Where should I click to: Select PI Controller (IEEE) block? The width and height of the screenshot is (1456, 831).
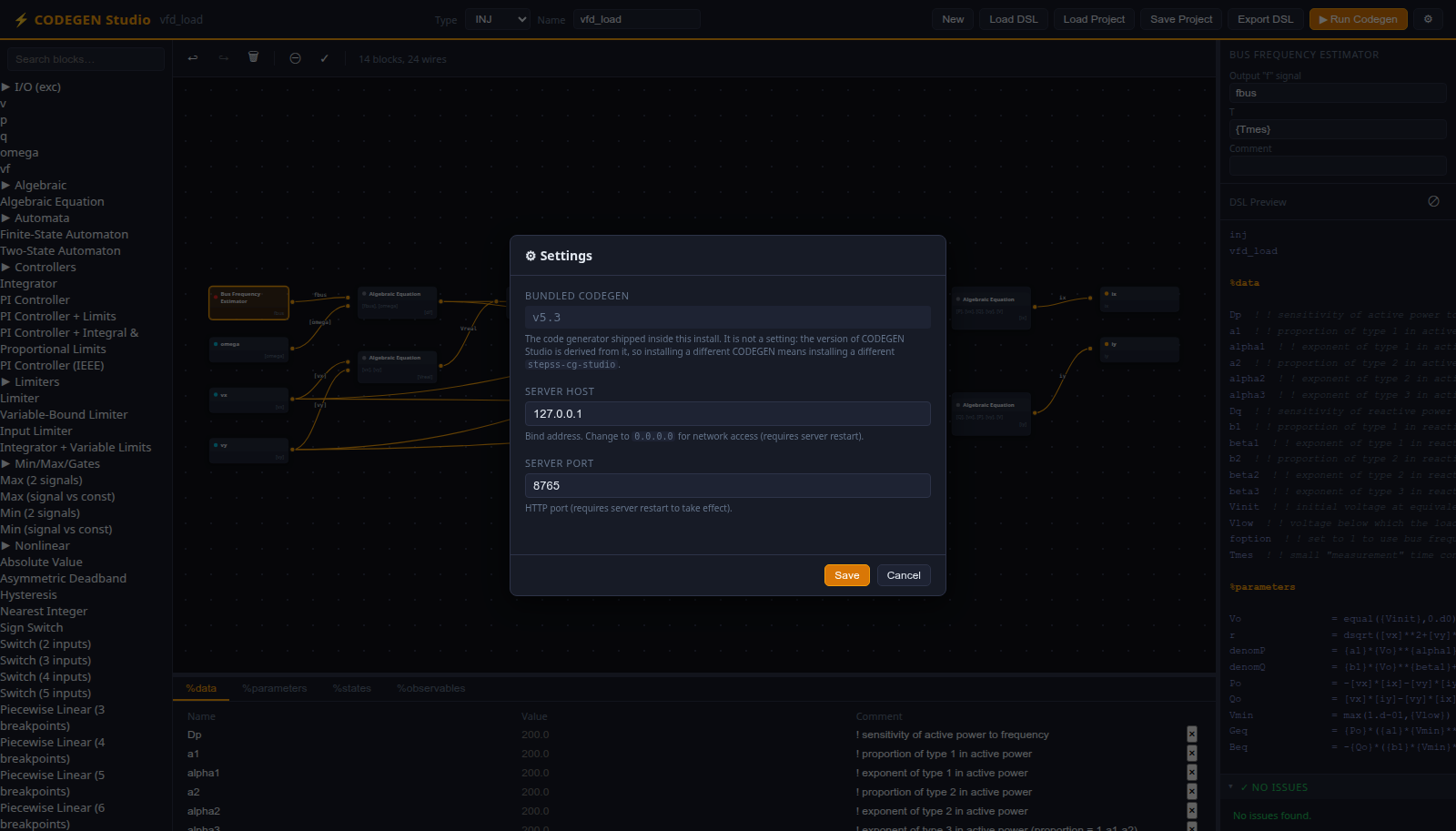point(52,365)
